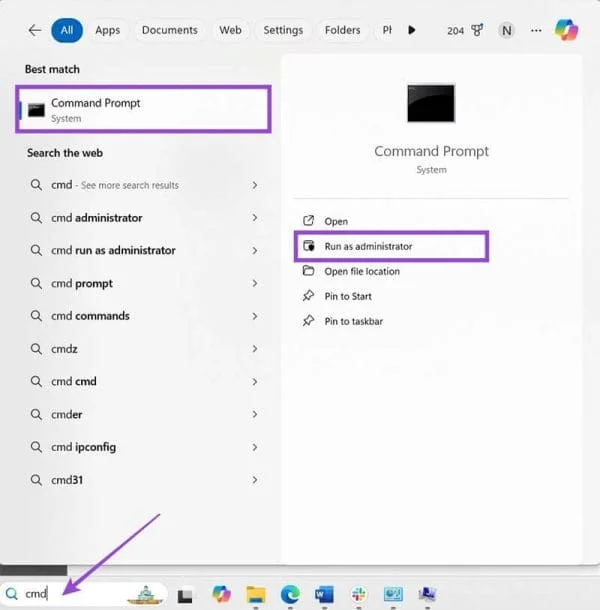600x610 pixels.
Task: Expand chevron next to 'cmd ipconfig'
Action: 255,447
